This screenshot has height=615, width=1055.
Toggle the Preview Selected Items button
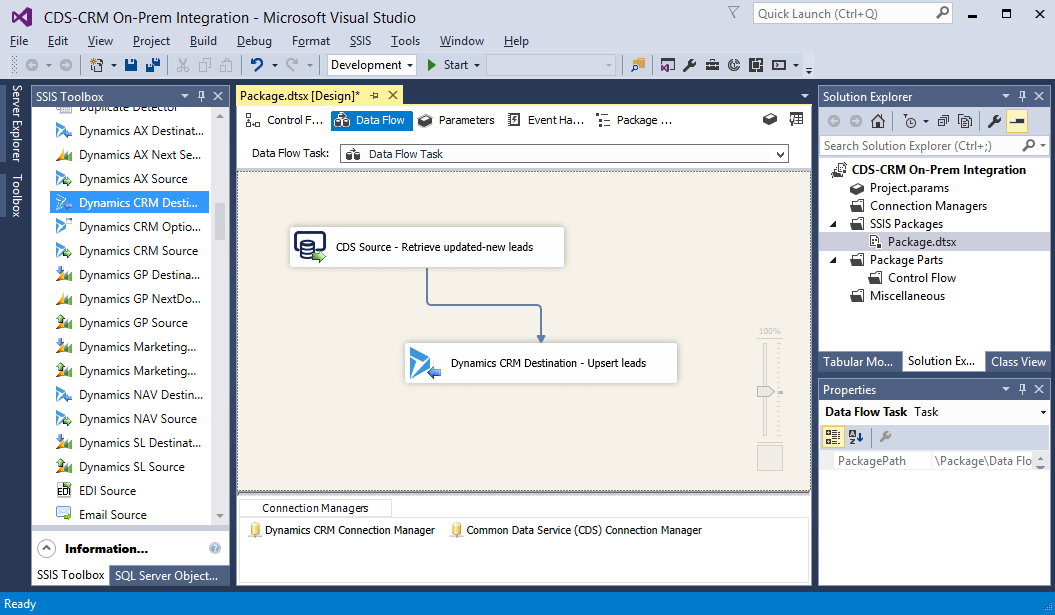[1017, 121]
